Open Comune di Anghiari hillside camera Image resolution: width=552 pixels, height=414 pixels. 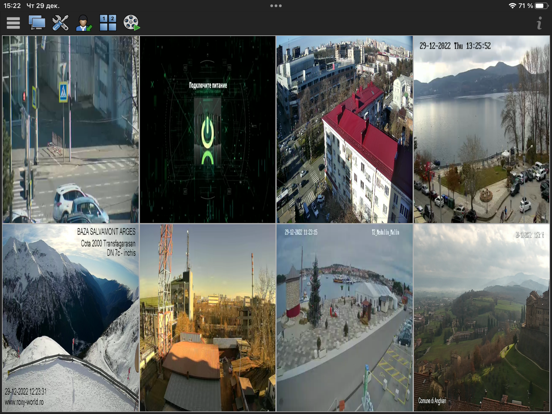[481, 317]
